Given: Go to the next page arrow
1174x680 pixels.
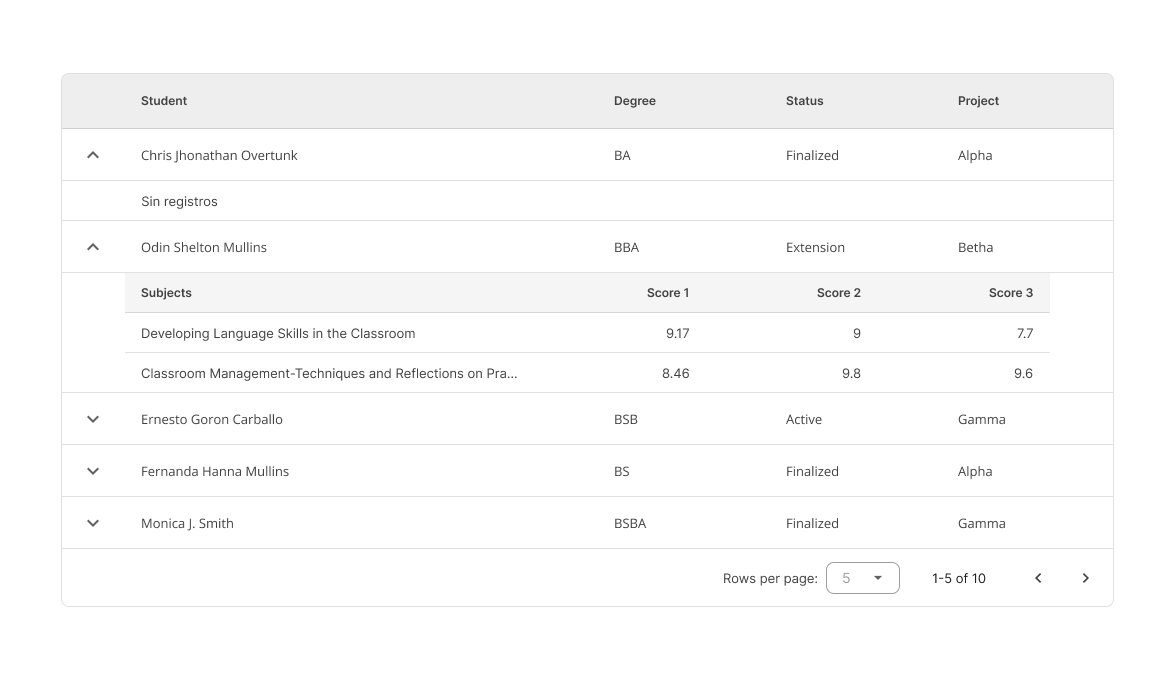Looking at the screenshot, I should coord(1085,578).
